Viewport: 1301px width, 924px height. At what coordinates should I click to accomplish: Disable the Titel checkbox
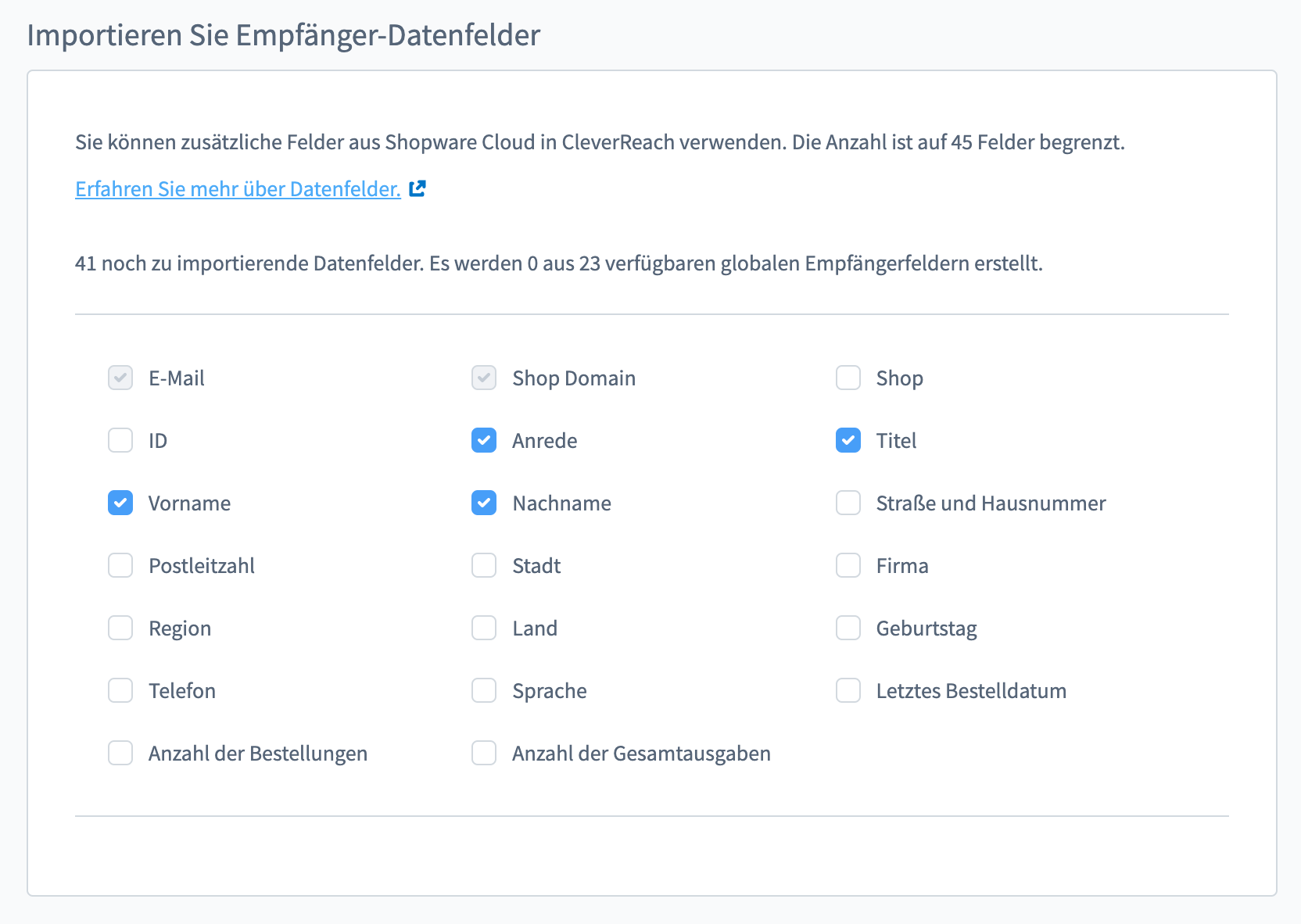[x=848, y=440]
